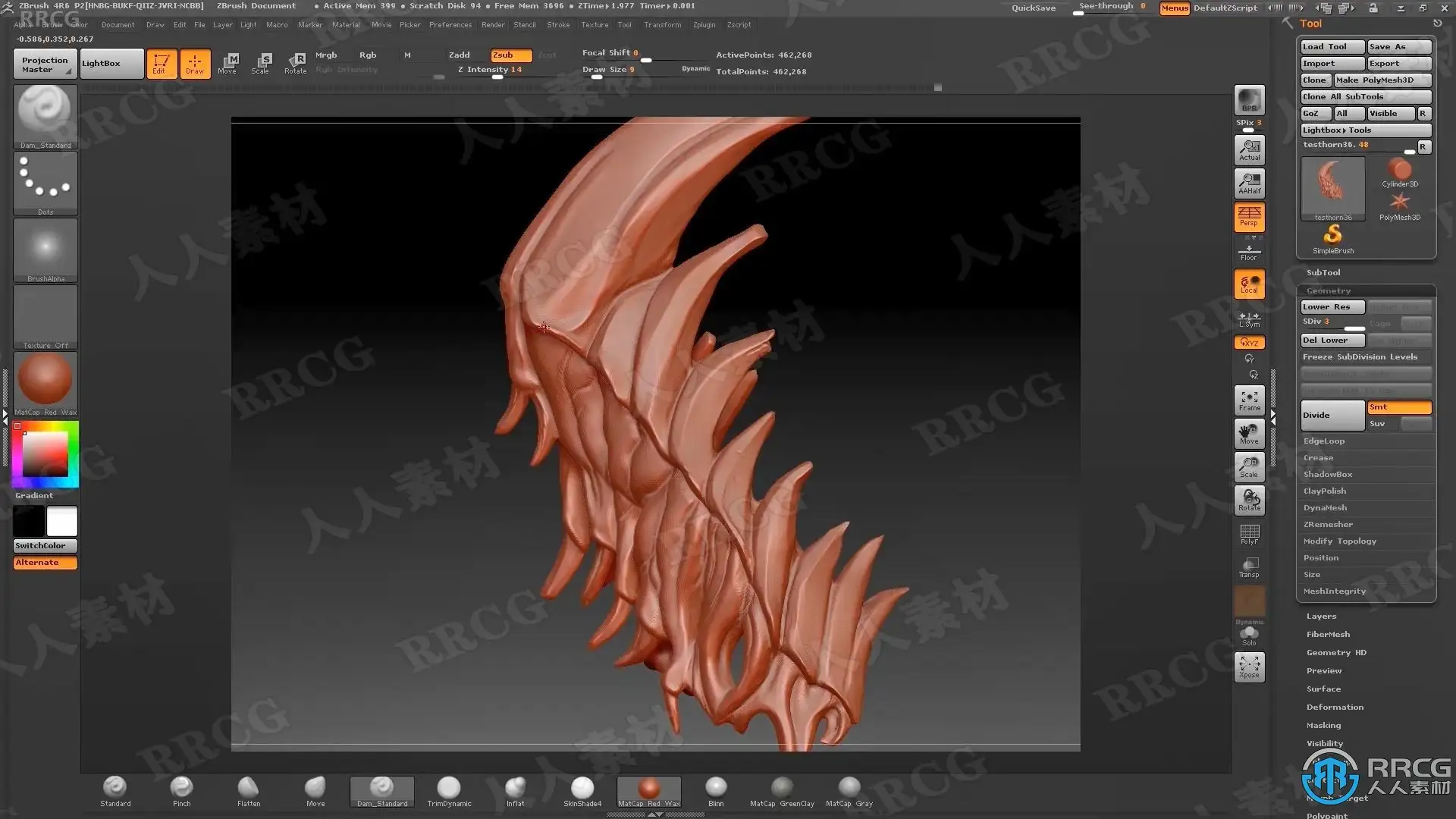Viewport: 1456px width, 819px height.
Task: Click the Make PolyMesh3D button
Action: (x=1382, y=80)
